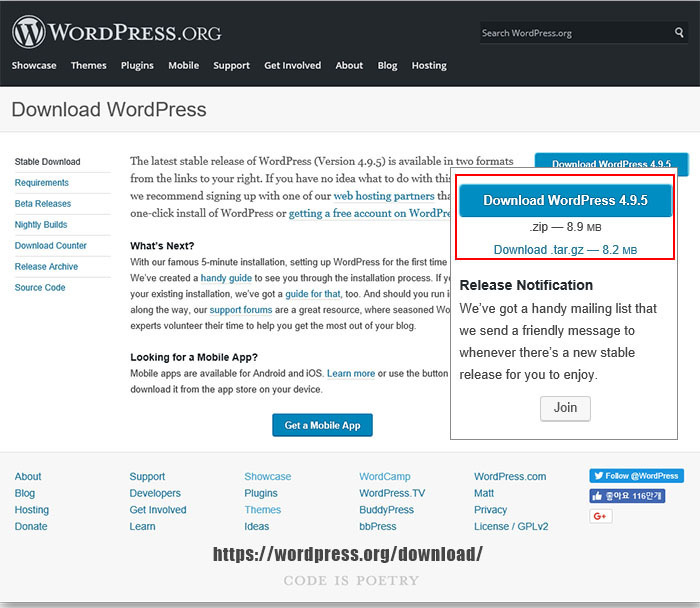Select Stable Download in sidebar
700x608 pixels.
47,162
